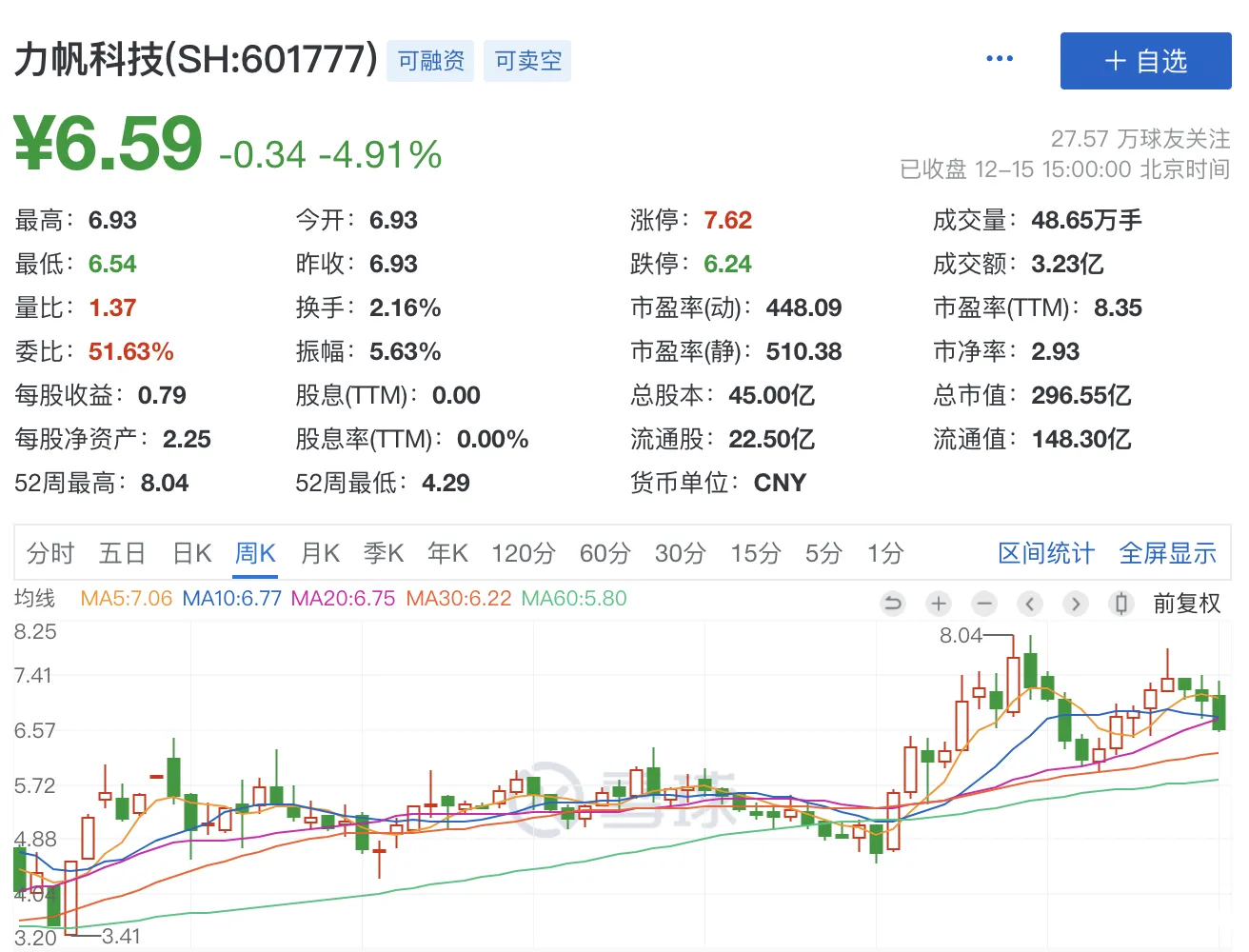Click the 委比 value 51.63%
Image resolution: width=1249 pixels, height=952 pixels.
[x=131, y=351]
